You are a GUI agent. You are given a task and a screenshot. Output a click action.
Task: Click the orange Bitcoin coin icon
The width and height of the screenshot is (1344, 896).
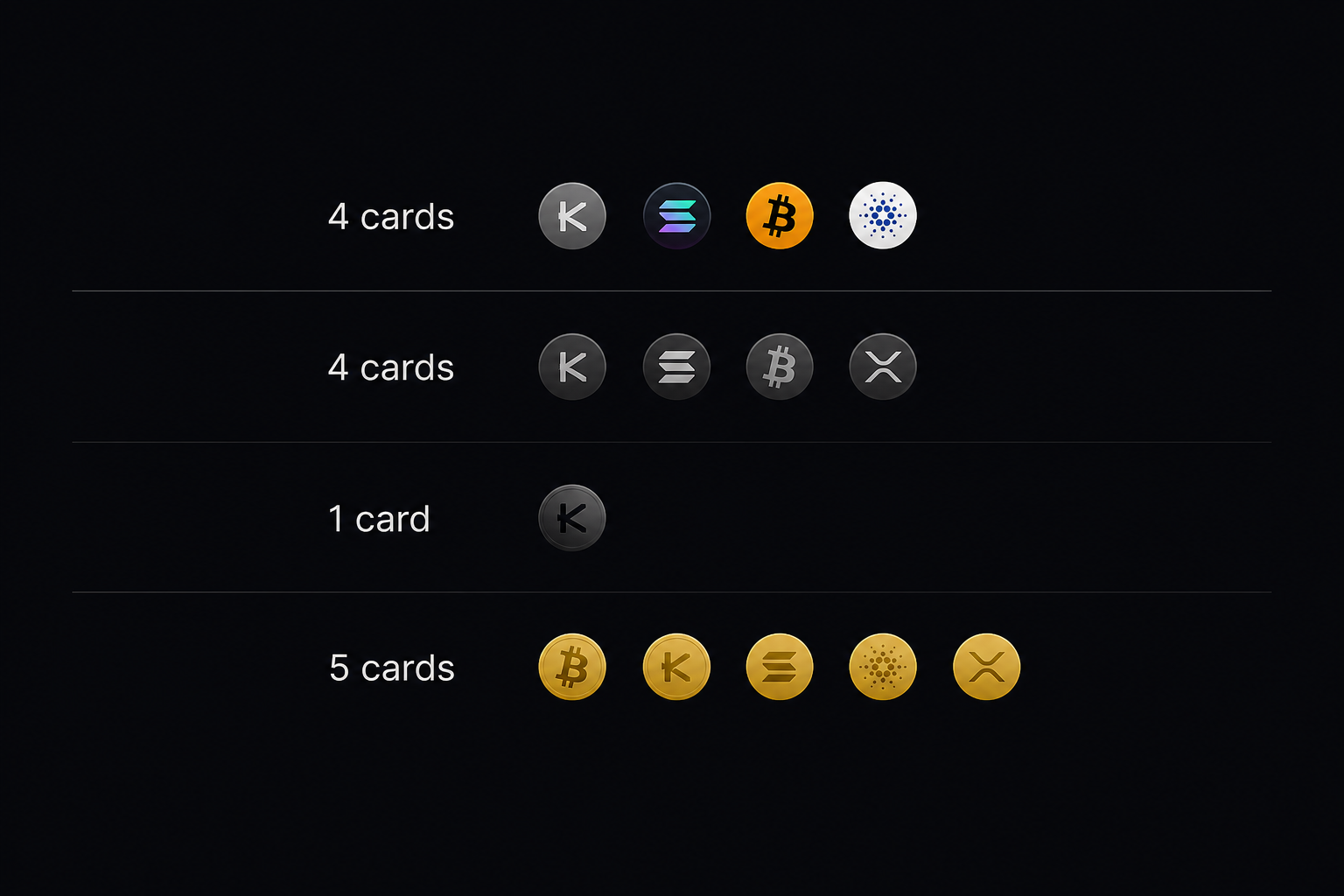tap(780, 216)
